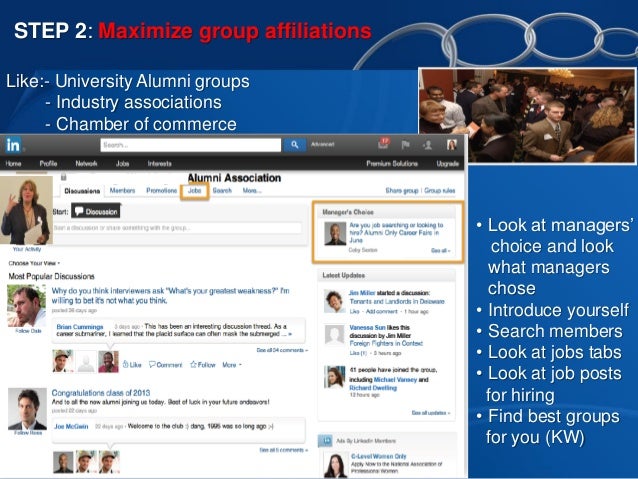
Task: Click See all 24 comments link
Action: click(x=282, y=350)
